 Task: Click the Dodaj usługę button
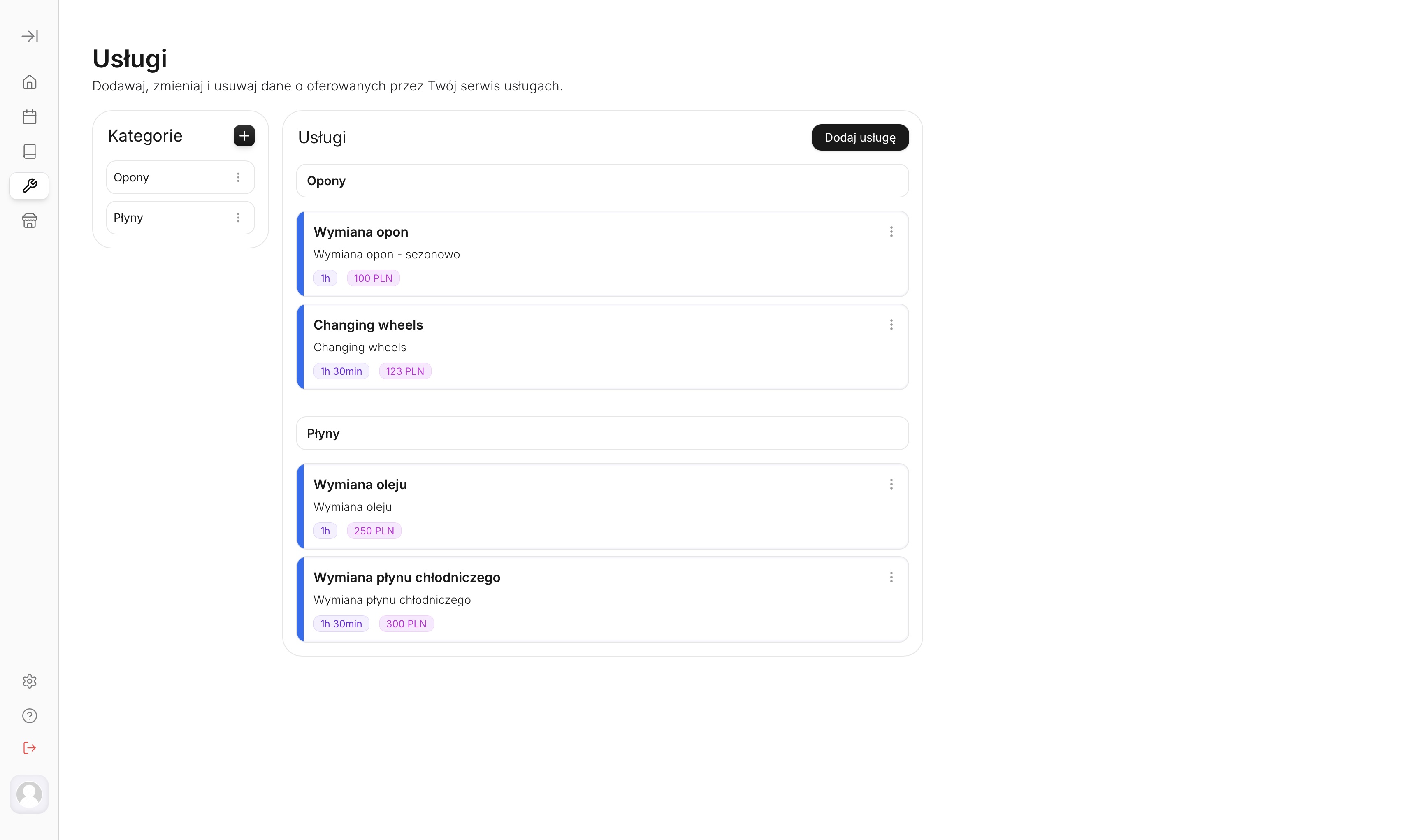pyautogui.click(x=859, y=137)
